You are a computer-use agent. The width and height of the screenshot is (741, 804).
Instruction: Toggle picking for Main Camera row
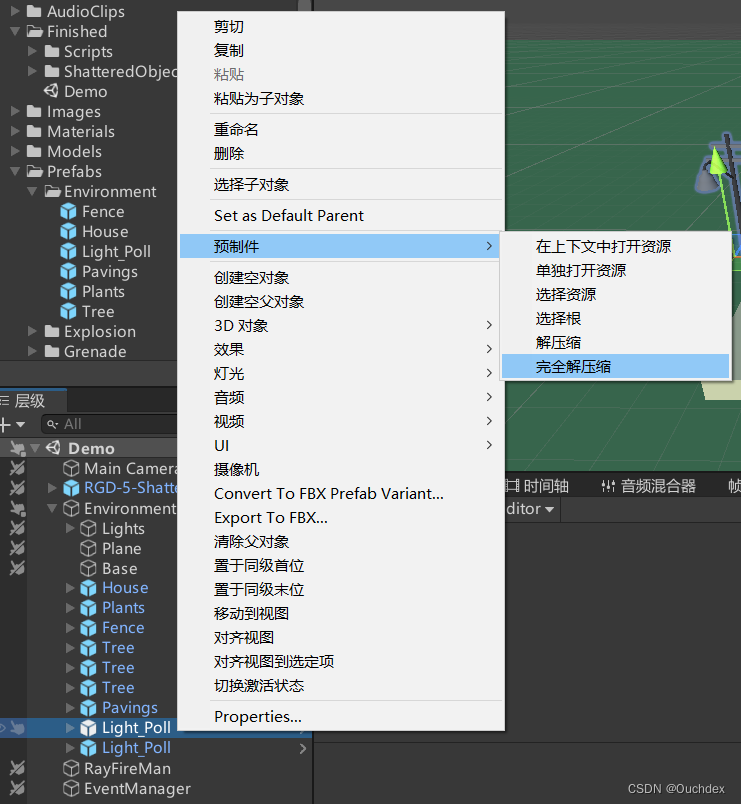click(17, 468)
